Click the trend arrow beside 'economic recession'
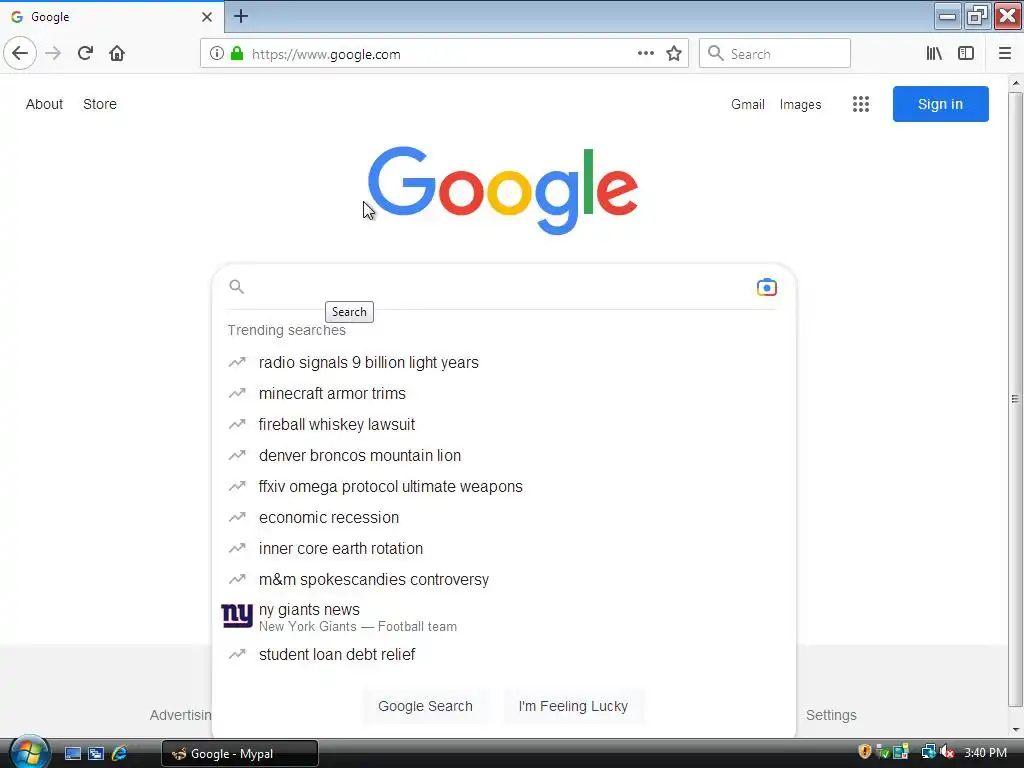Image resolution: width=1024 pixels, height=768 pixels. (237, 517)
